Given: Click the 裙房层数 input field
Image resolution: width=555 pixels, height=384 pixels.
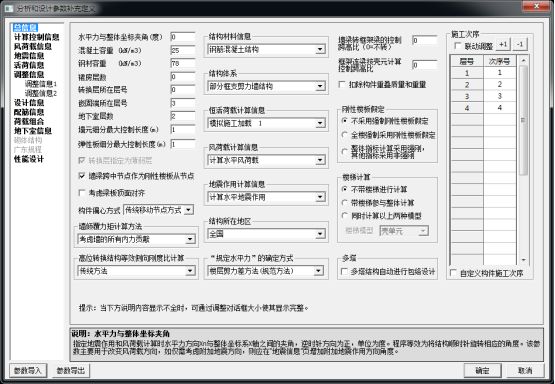Looking at the screenshot, I should [x=183, y=76].
